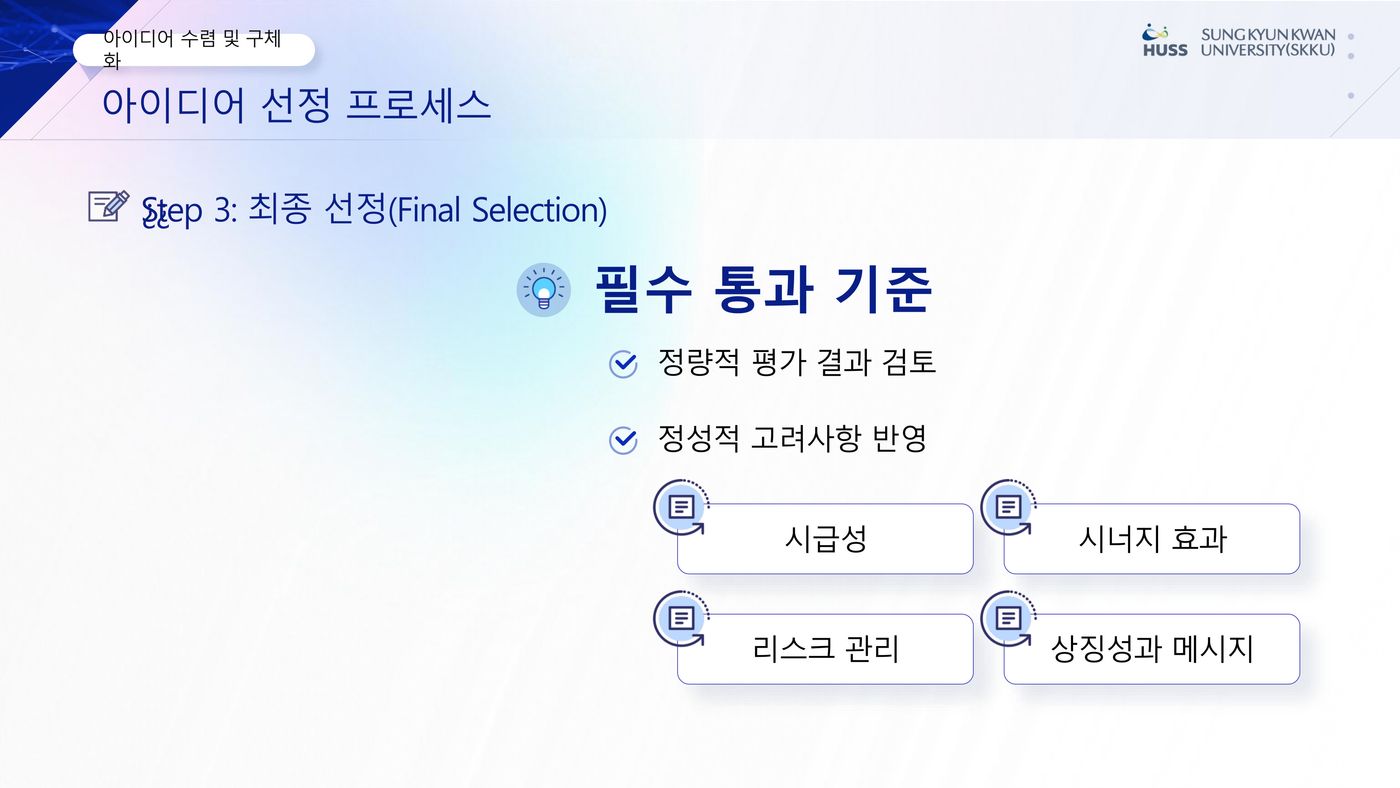The image size is (1400, 788).
Task: Click the light bulb icon
Action: click(x=543, y=290)
